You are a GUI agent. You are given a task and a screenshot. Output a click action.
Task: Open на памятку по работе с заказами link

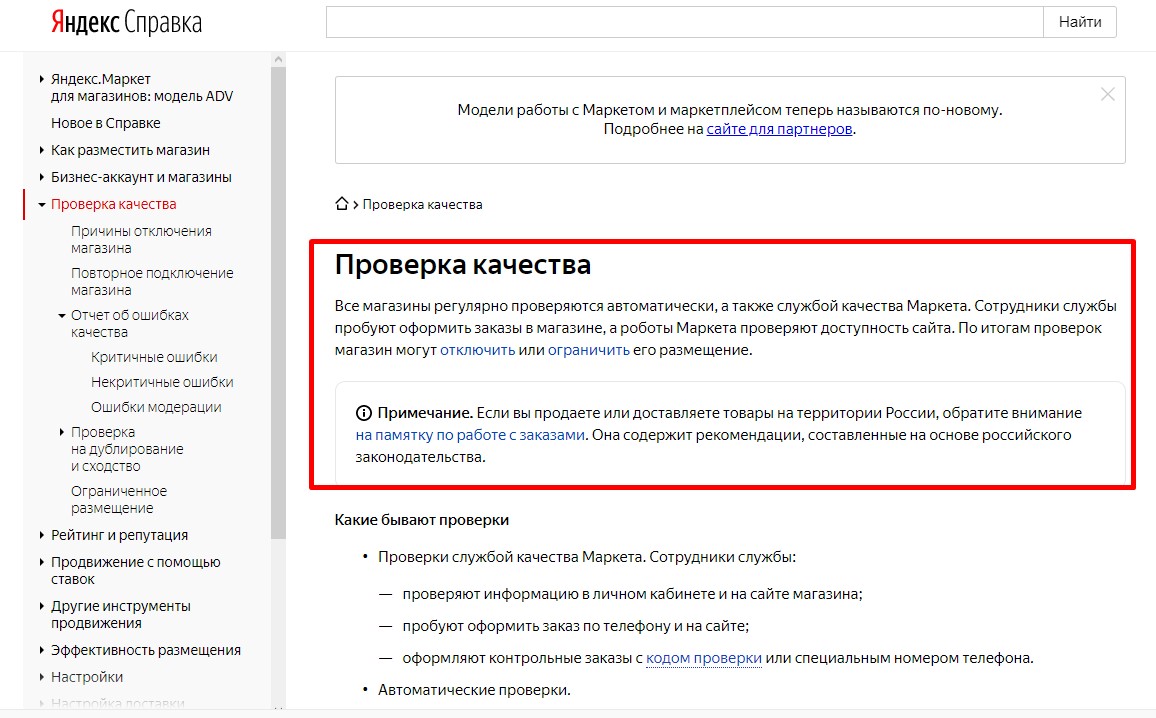point(470,435)
